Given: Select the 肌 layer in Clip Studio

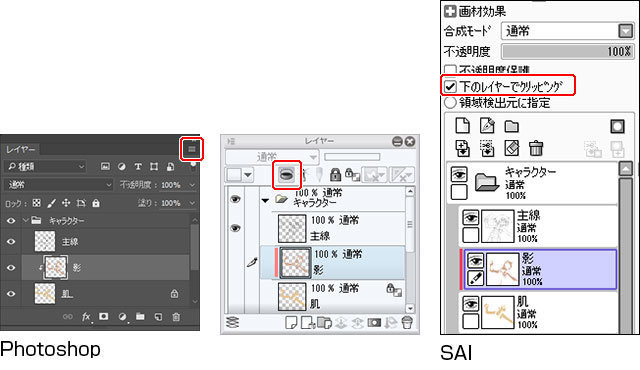Looking at the screenshot, I should 333,297.
